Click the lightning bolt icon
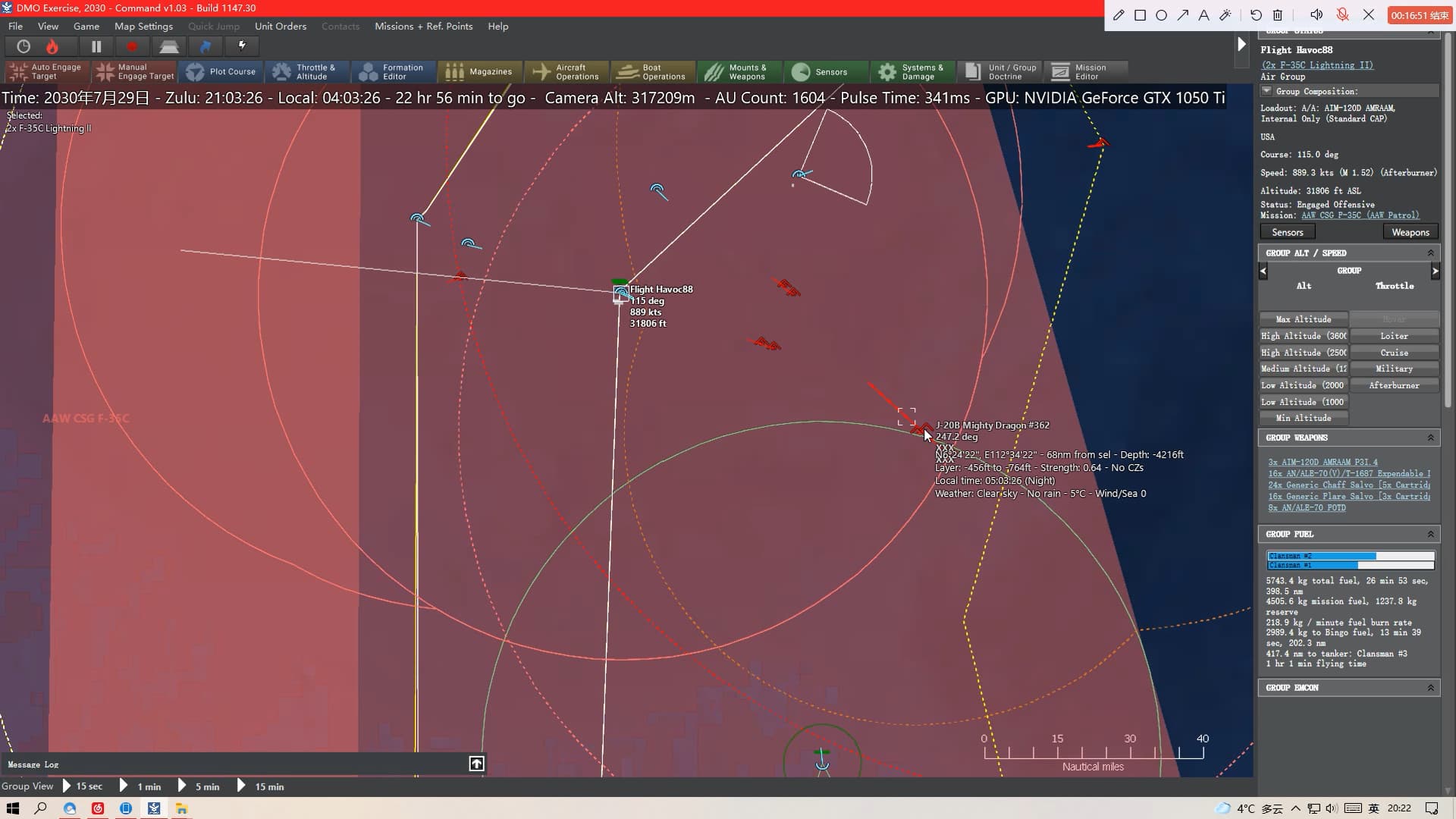Image resolution: width=1456 pixels, height=819 pixels. (x=243, y=46)
